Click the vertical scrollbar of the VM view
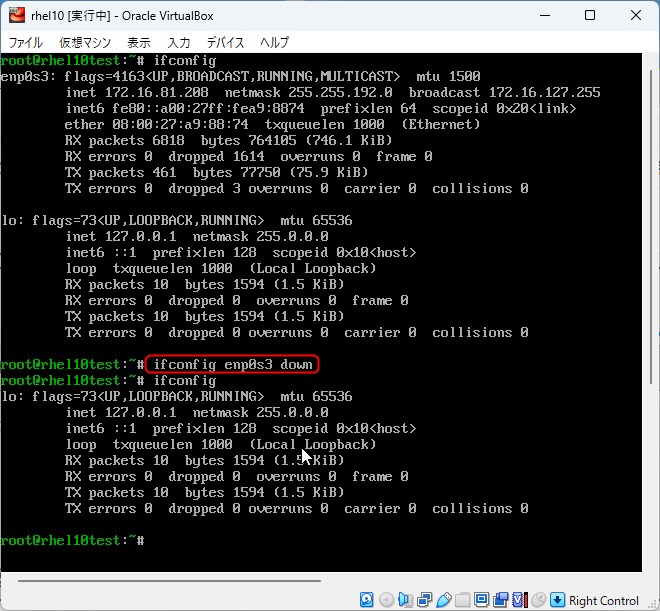This screenshot has width=660, height=611. (651, 226)
